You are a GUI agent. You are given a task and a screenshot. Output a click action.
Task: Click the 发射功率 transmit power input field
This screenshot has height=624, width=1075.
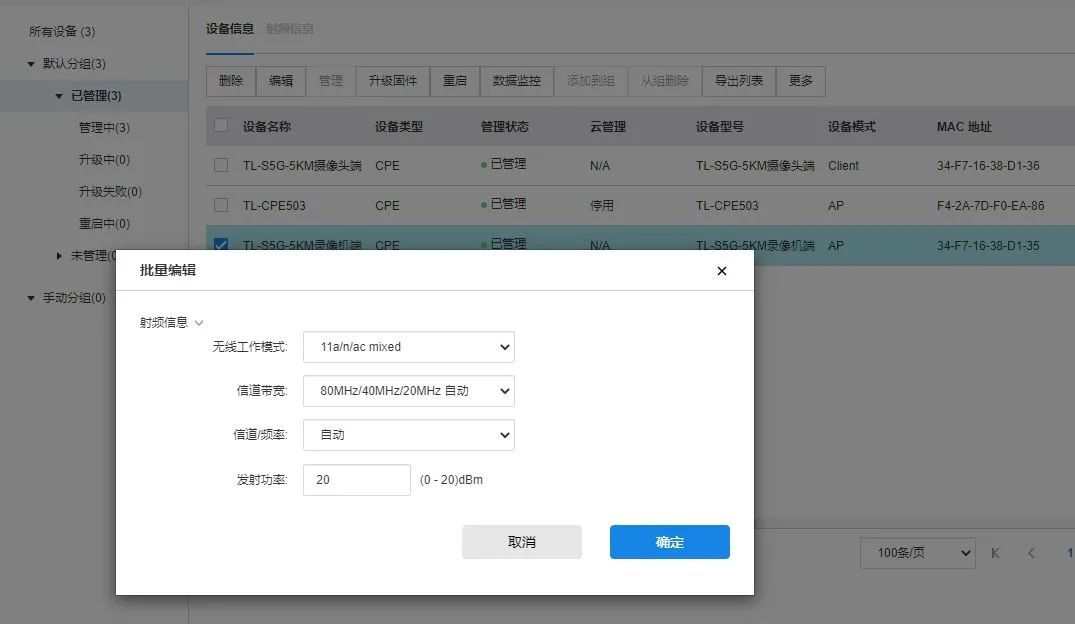click(x=356, y=479)
